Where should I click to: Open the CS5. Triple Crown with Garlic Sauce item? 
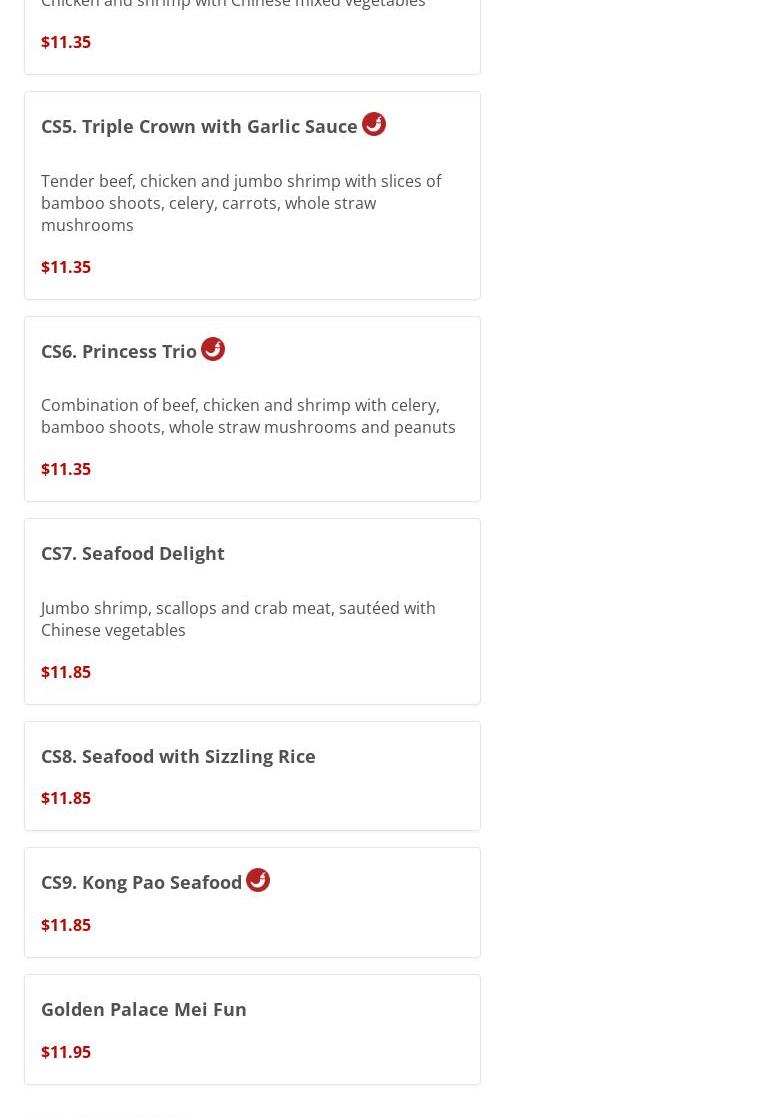click(199, 127)
